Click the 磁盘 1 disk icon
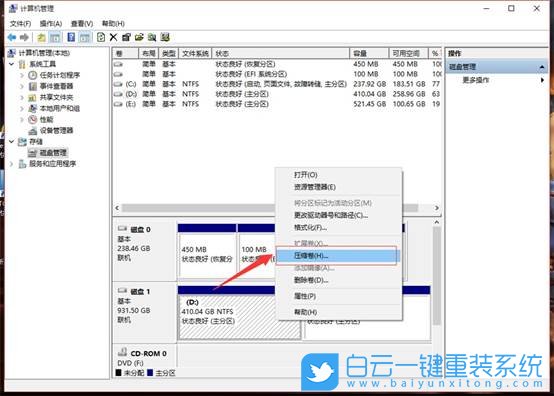The height and width of the screenshot is (396, 554). click(122, 290)
